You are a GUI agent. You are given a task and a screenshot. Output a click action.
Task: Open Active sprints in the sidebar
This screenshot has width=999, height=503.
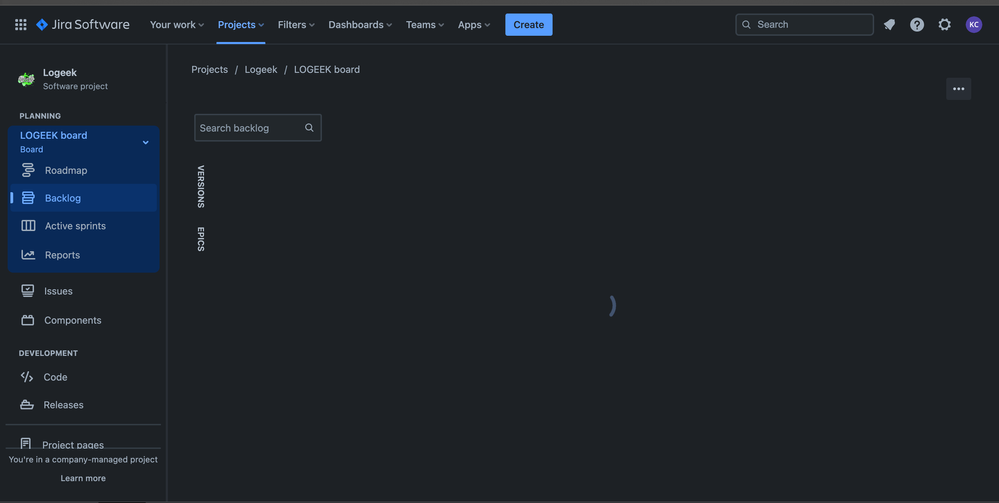click(x=75, y=226)
